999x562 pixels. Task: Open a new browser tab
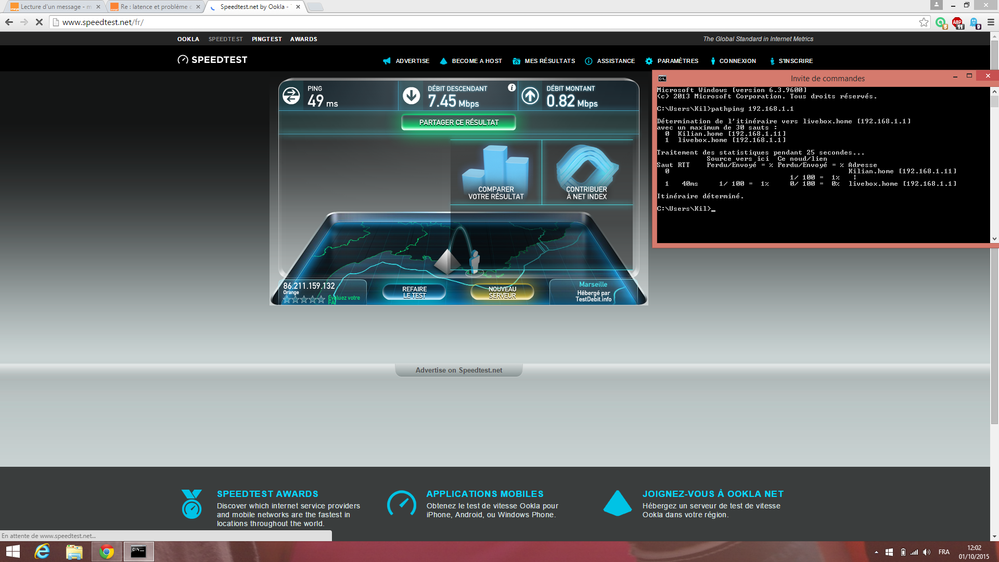tap(315, 6)
